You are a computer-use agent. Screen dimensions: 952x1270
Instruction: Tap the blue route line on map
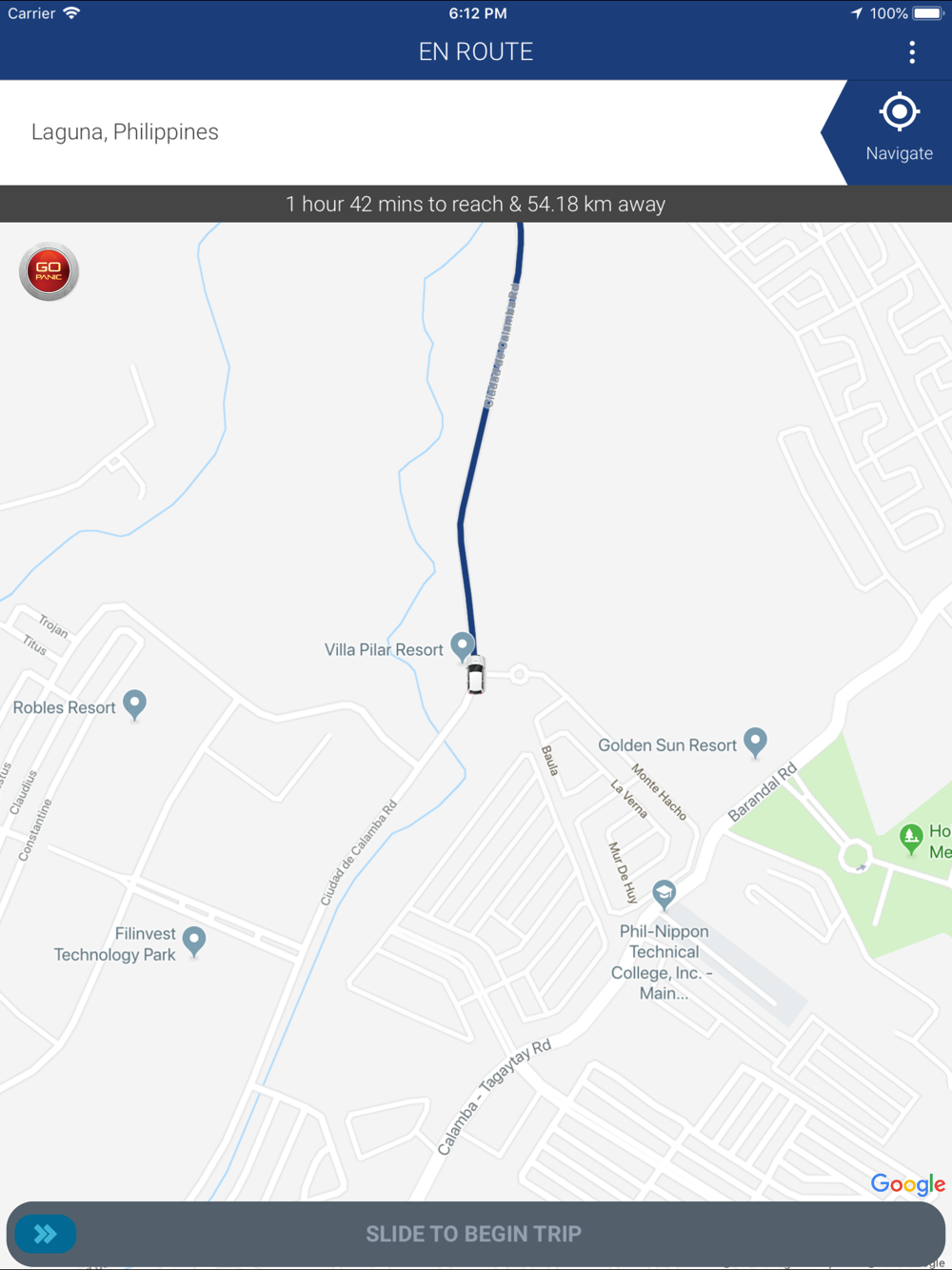pyautogui.click(x=484, y=428)
